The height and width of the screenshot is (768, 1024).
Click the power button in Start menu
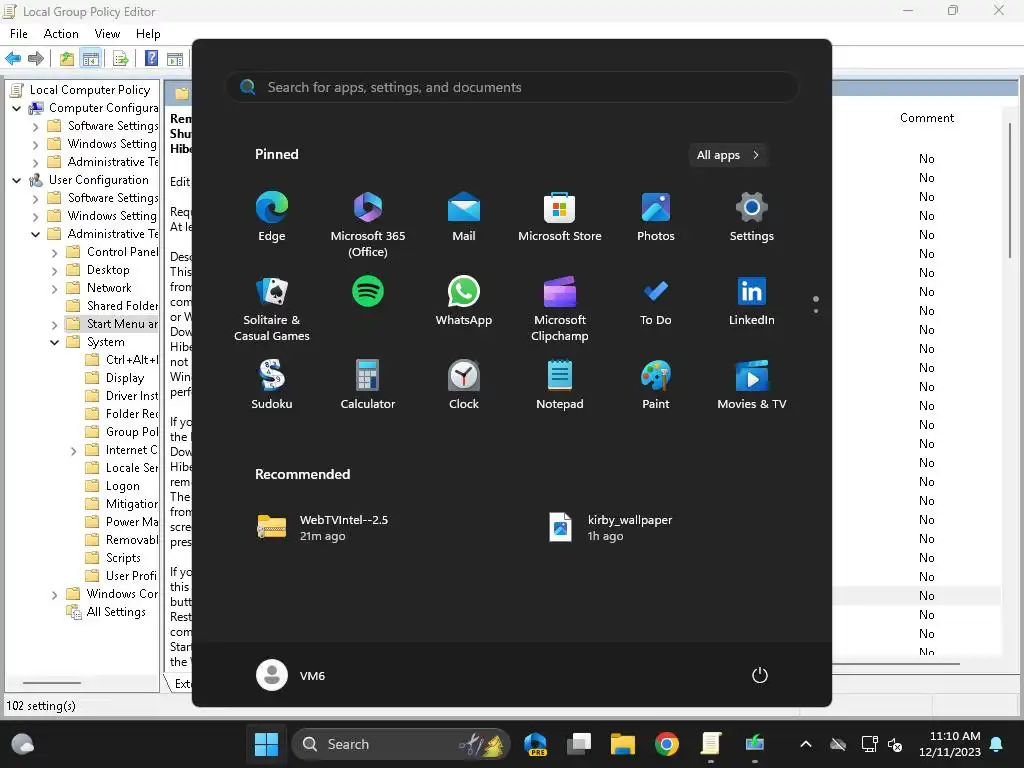click(x=760, y=675)
